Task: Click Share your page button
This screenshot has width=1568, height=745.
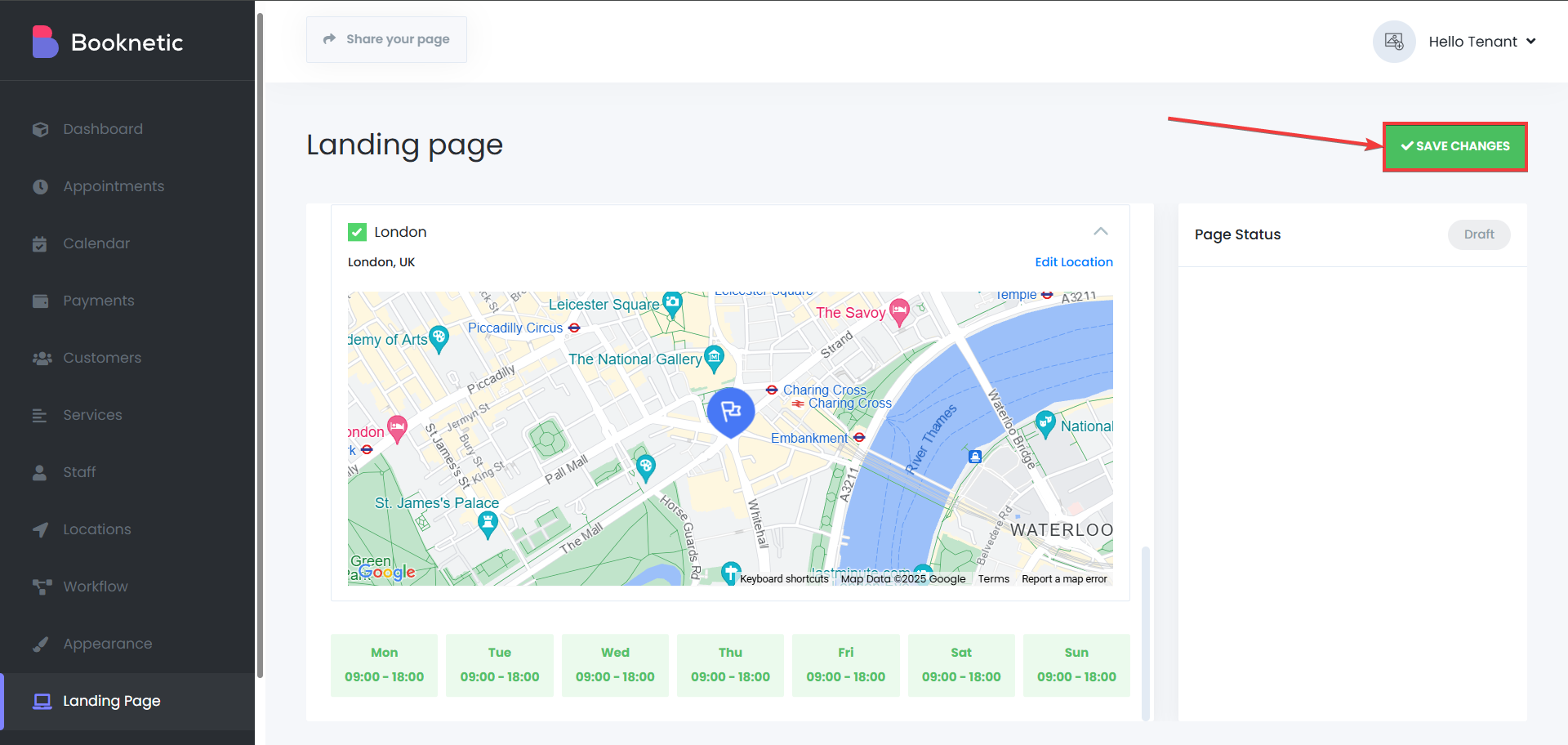Action: [386, 39]
